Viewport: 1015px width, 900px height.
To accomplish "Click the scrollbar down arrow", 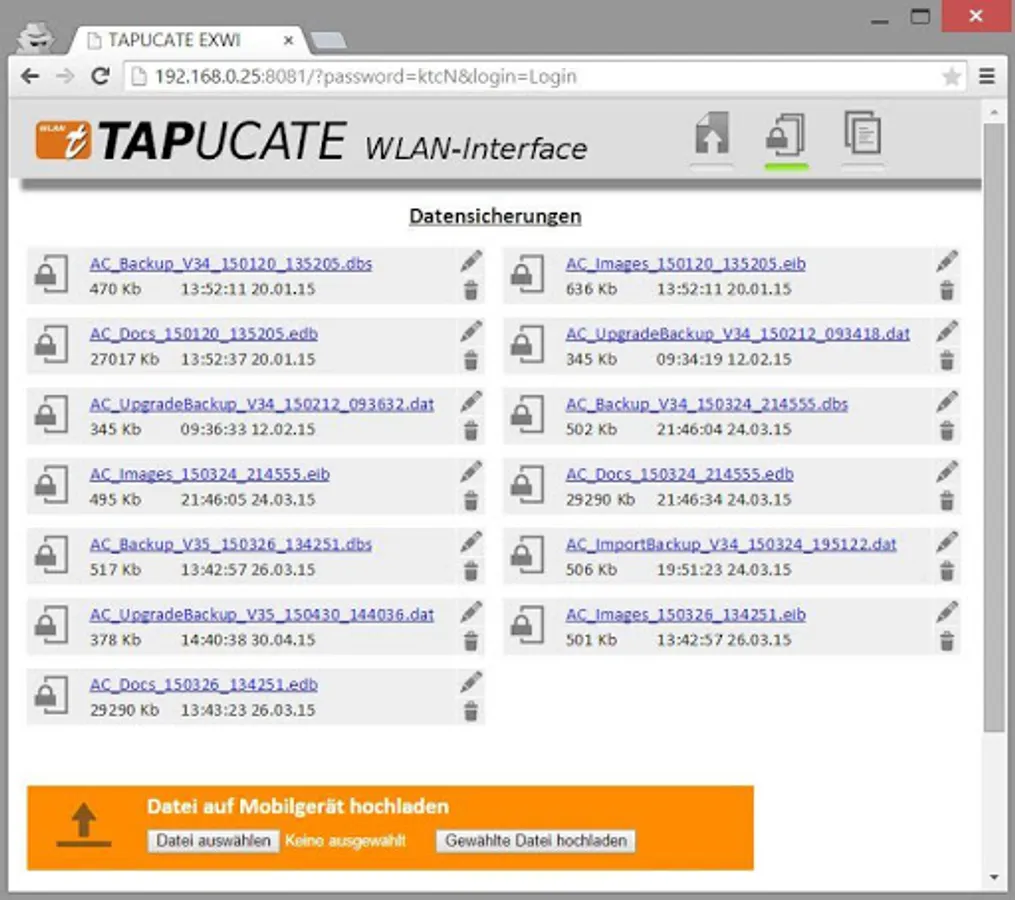I will click(x=994, y=877).
